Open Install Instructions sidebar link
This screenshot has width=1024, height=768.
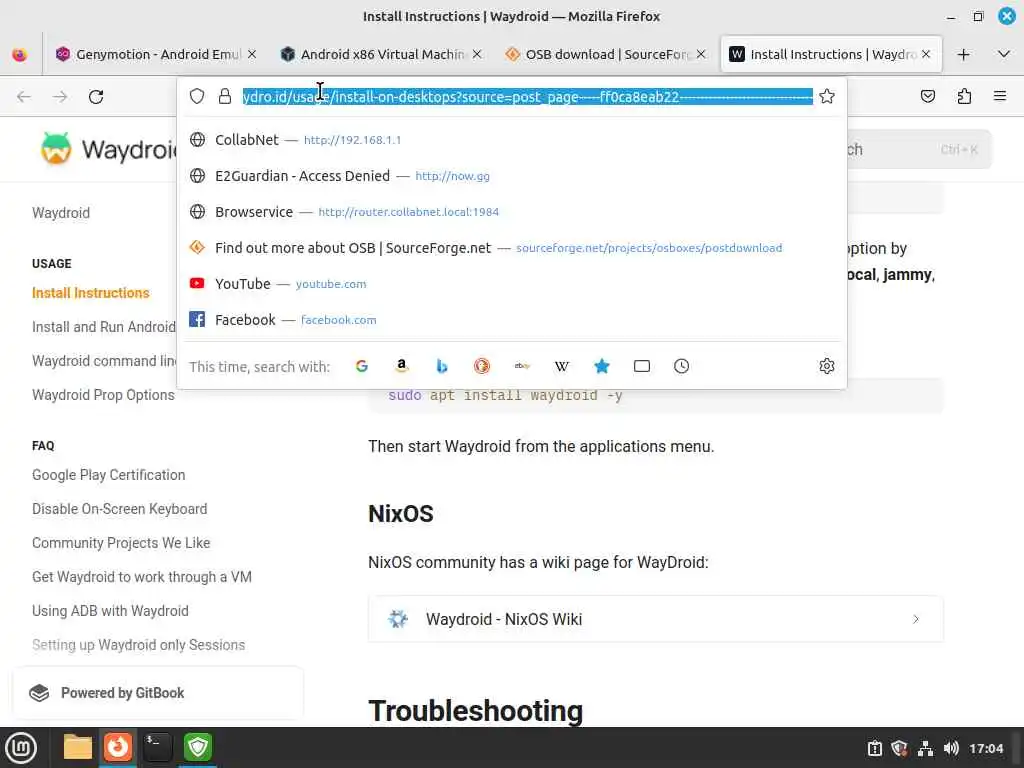coord(91,293)
